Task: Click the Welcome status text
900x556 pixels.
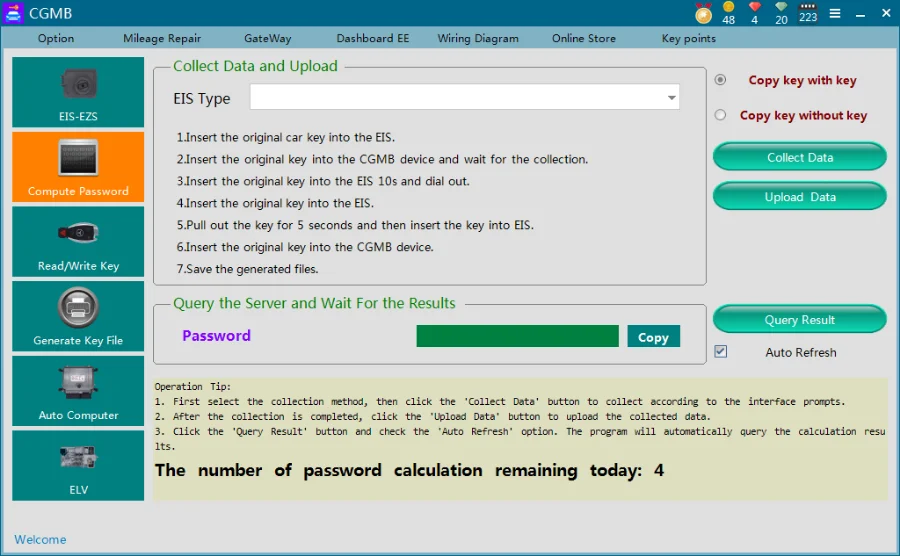Action: click(40, 539)
